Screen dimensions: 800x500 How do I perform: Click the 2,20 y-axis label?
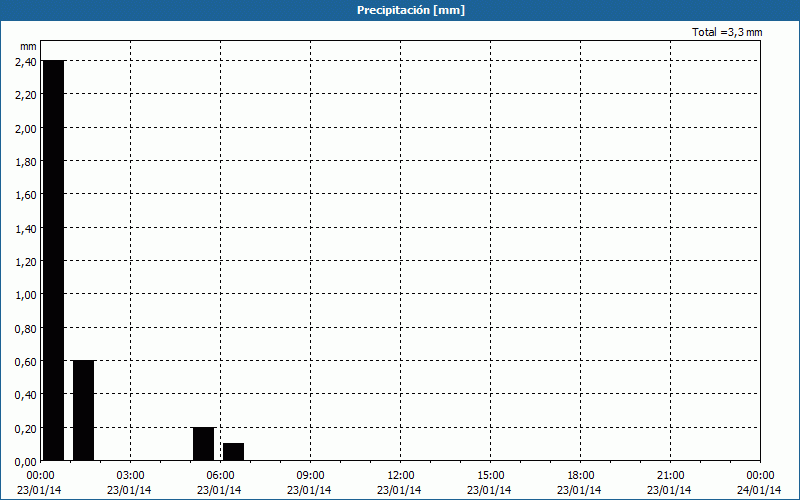click(x=26, y=94)
